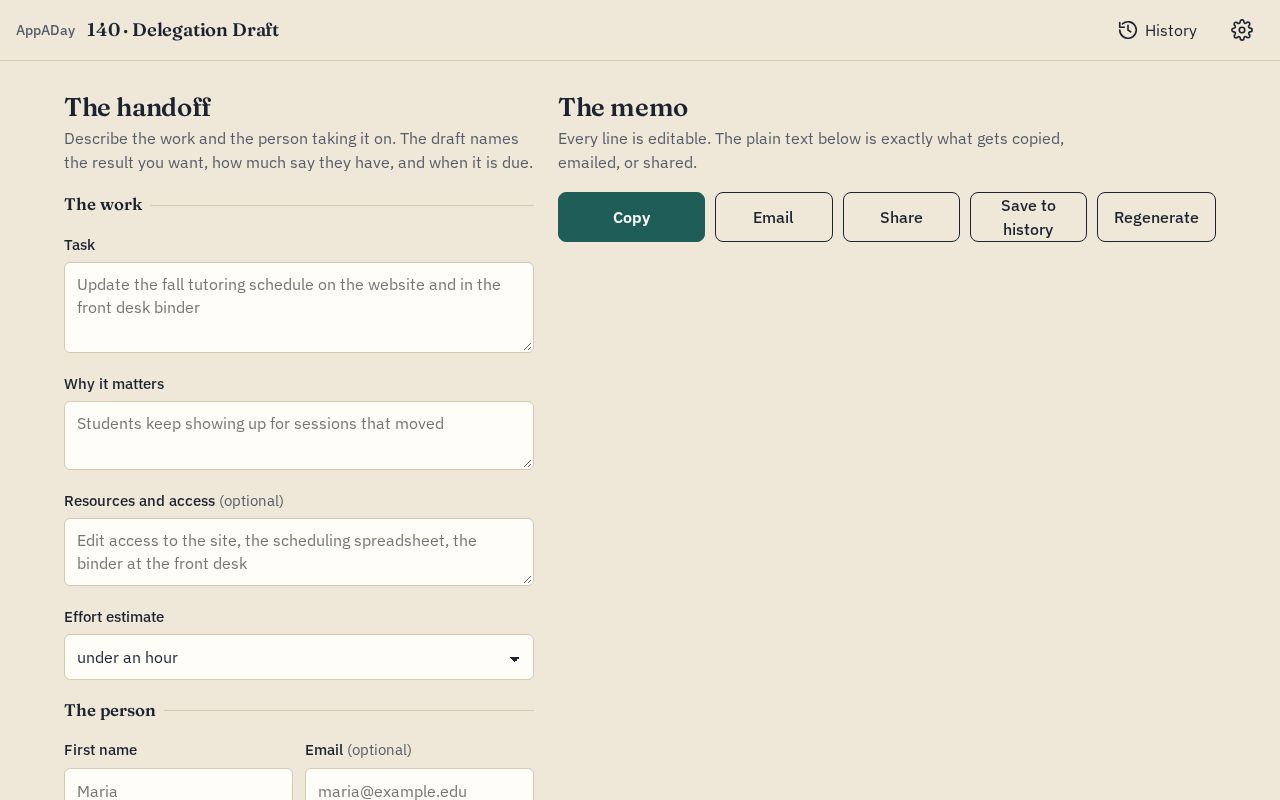Image resolution: width=1280 pixels, height=800 pixels.
Task: Focus the Why it matters field
Action: 299,435
